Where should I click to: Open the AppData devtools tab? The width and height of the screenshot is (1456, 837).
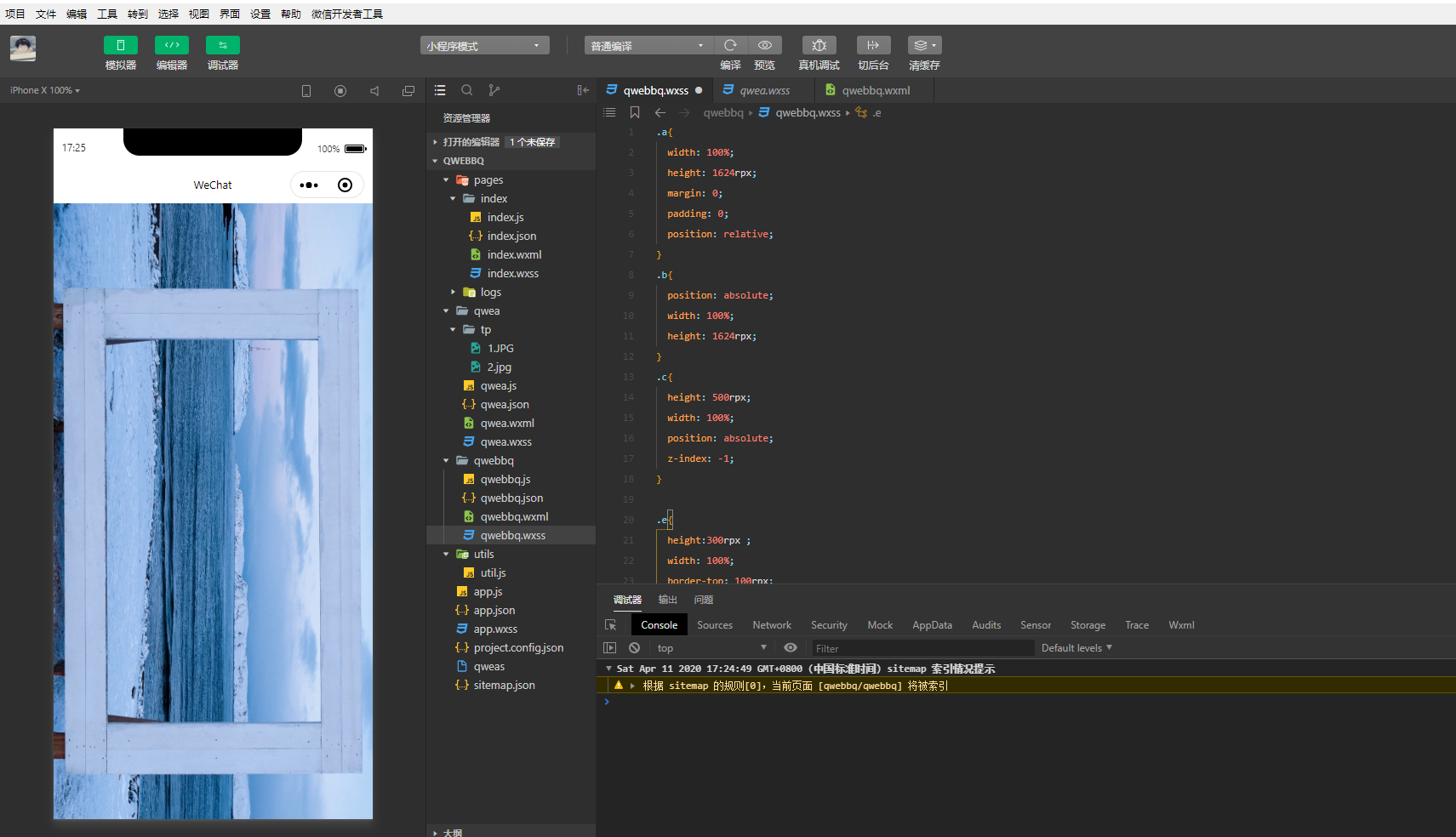(932, 624)
